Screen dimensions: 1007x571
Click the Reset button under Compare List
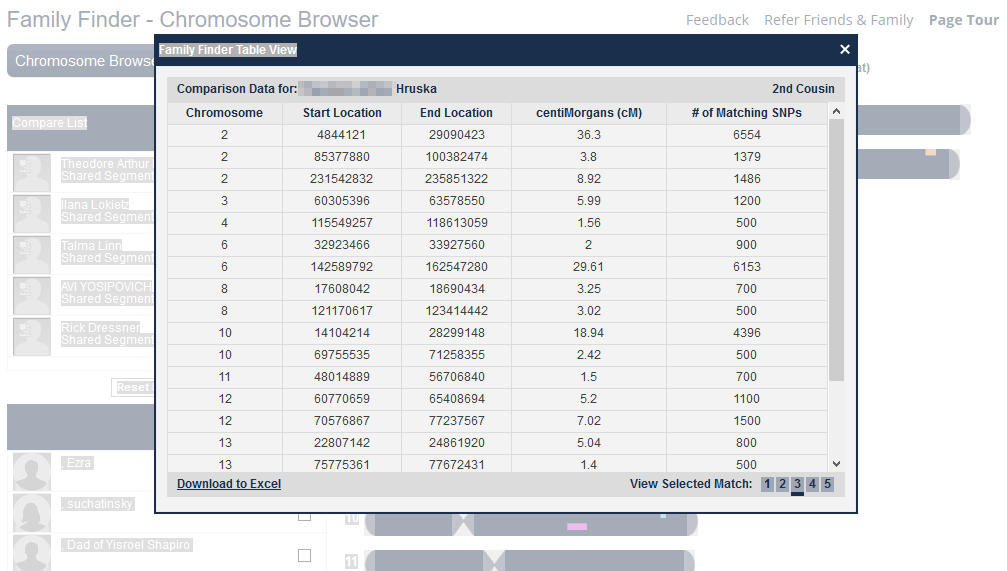click(133, 387)
